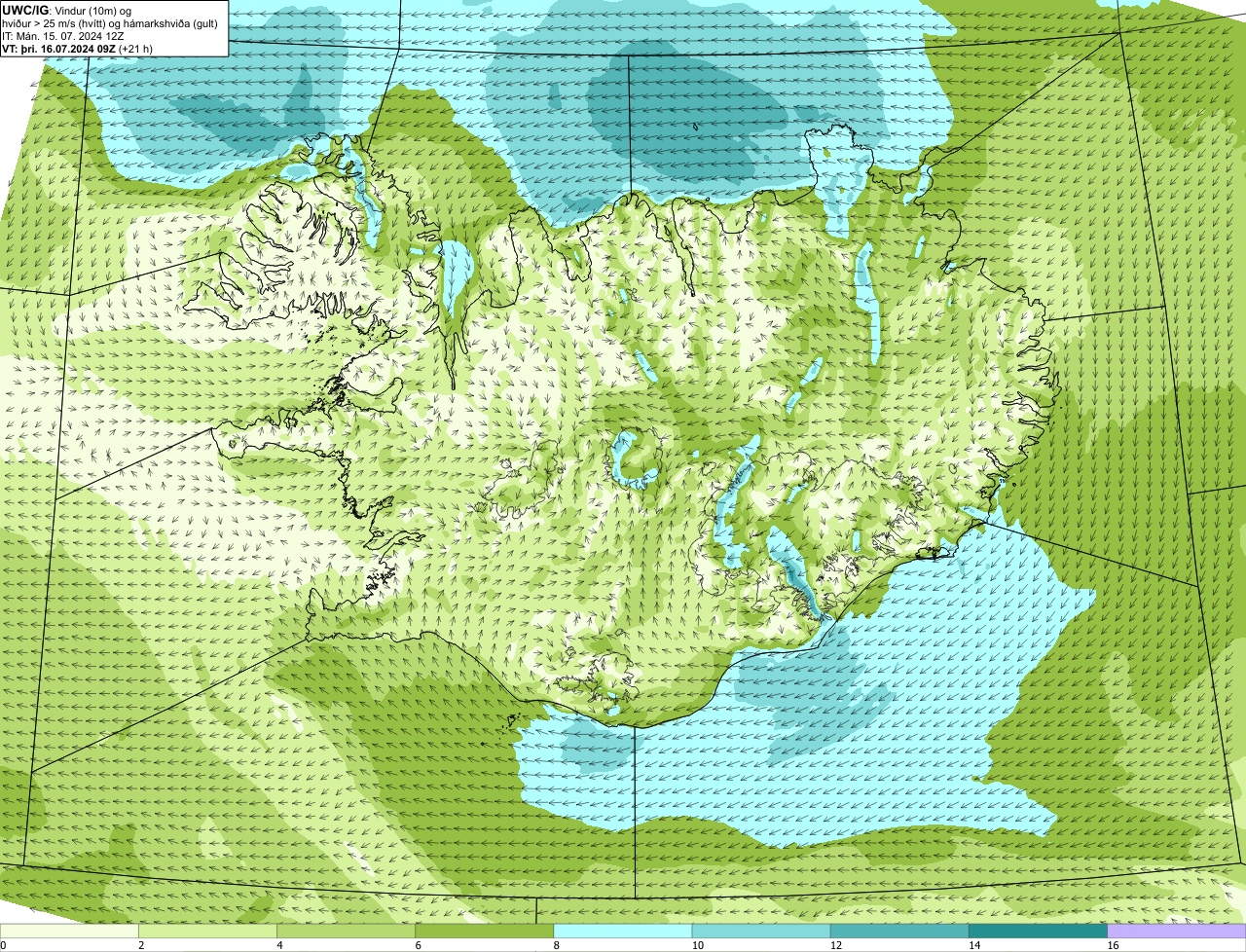Viewport: 1246px width, 952px height.
Task: Select the 10–12 m/s turquoise scale swatch
Action: (761, 932)
